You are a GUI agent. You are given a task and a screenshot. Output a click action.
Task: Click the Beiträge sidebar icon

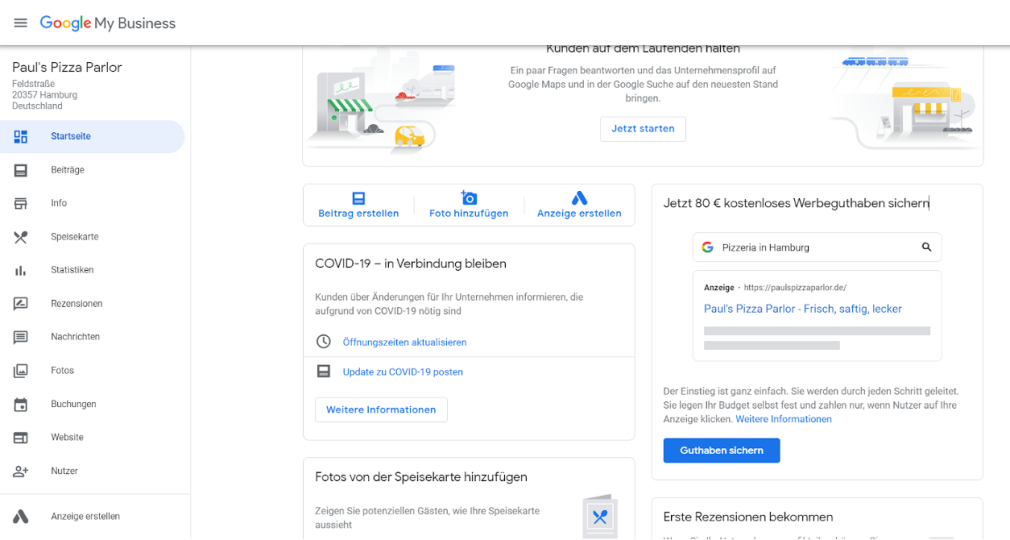click(x=21, y=170)
